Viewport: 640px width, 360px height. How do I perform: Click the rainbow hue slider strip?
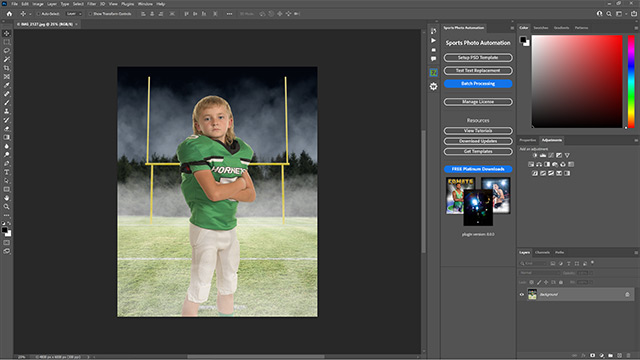(631, 82)
